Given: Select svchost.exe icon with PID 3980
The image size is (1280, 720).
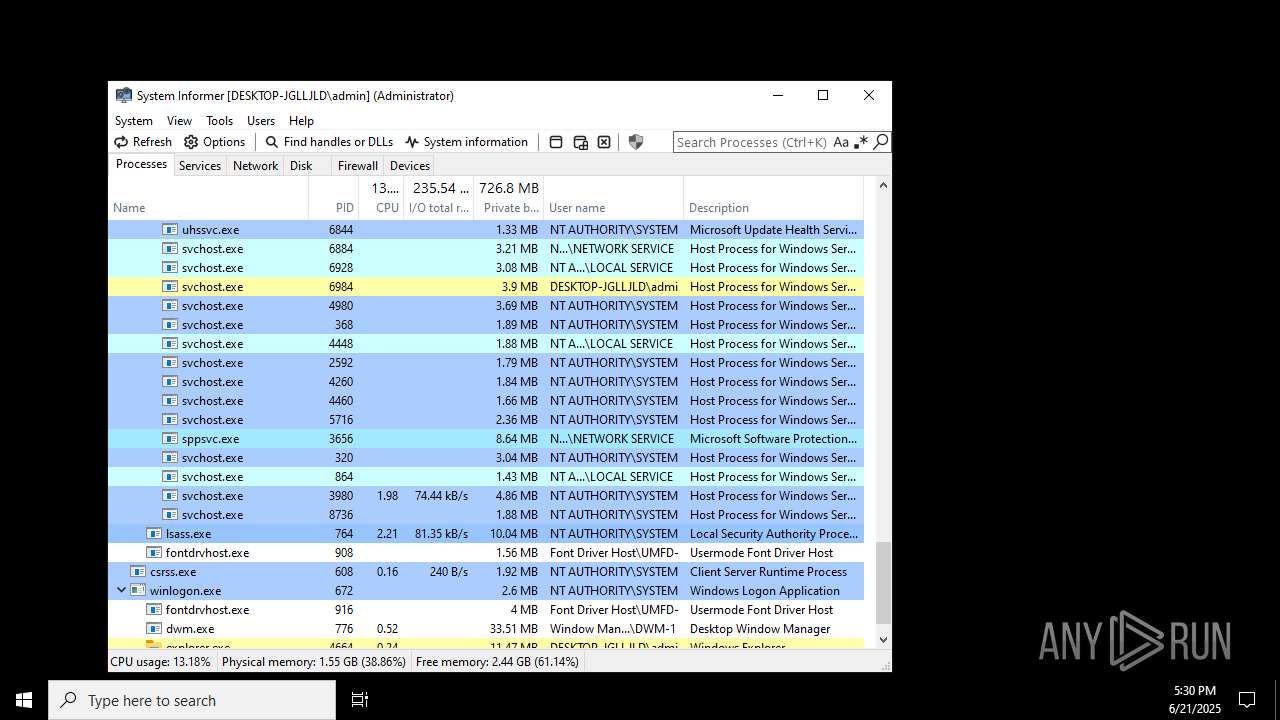Looking at the screenshot, I should point(170,496).
